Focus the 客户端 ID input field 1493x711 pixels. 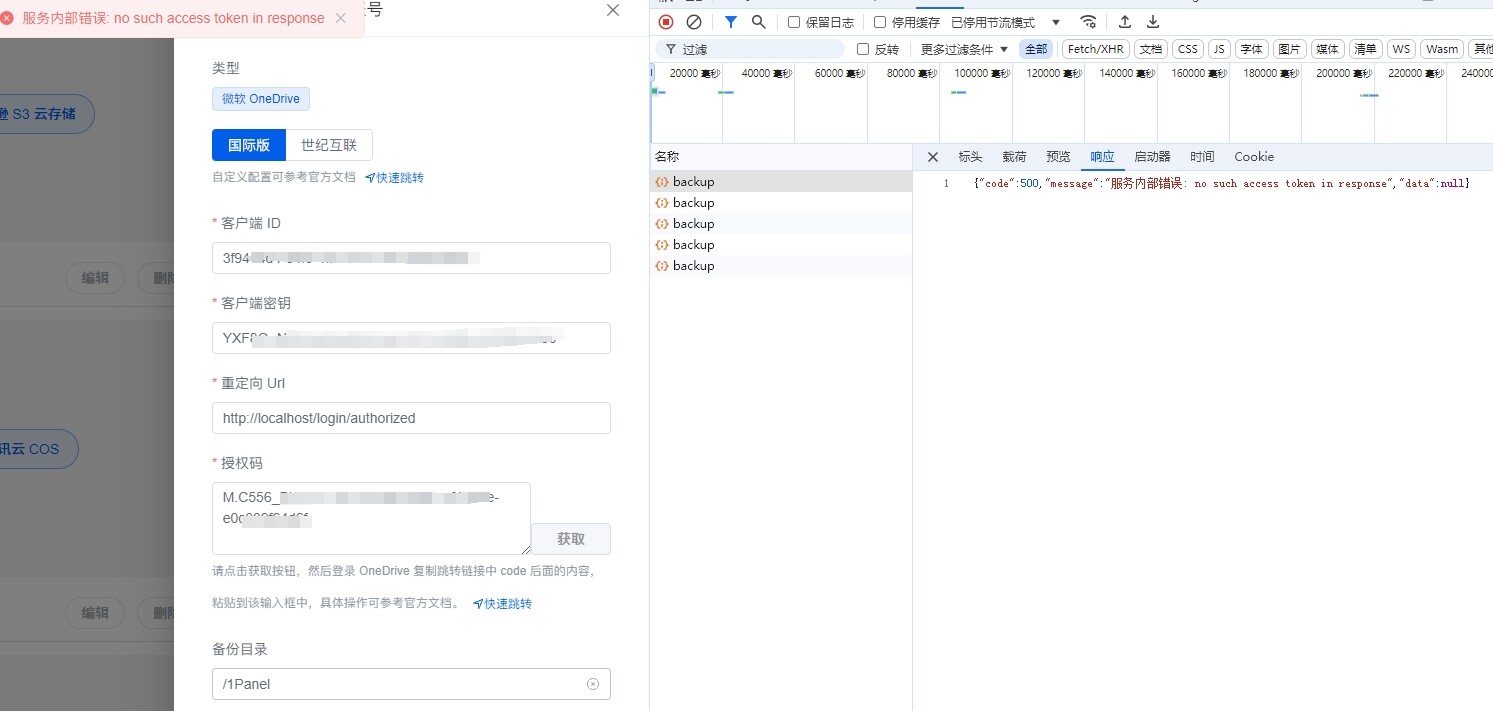(x=411, y=258)
